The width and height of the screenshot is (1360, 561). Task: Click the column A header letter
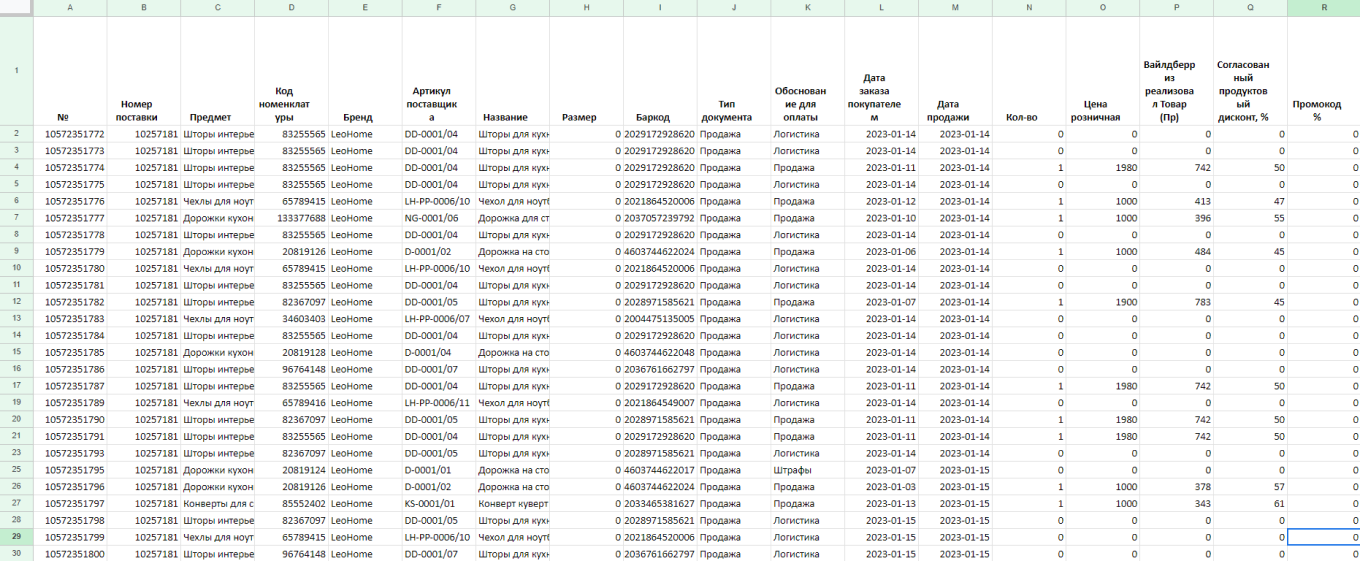(70, 8)
